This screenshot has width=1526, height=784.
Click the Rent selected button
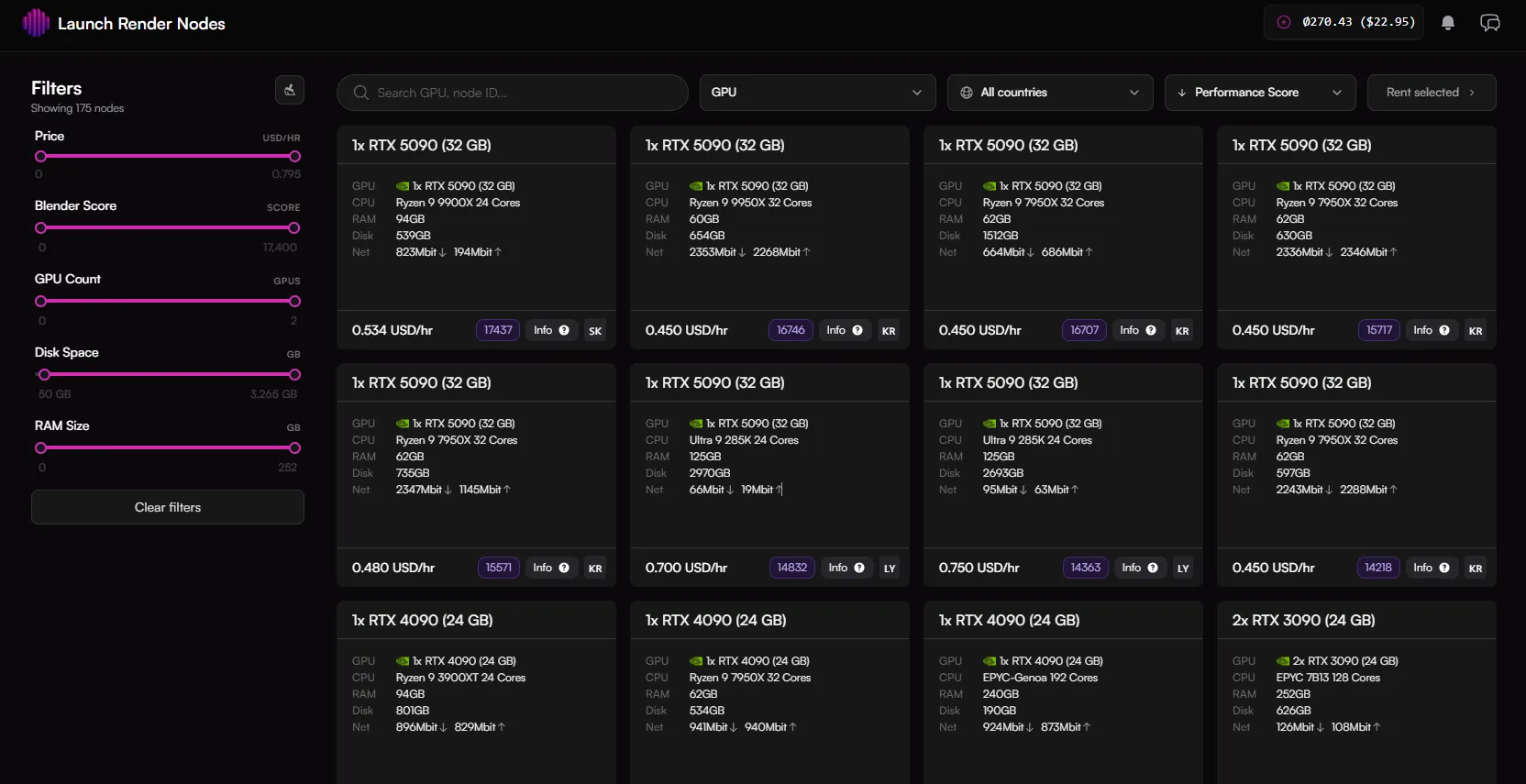tap(1432, 93)
